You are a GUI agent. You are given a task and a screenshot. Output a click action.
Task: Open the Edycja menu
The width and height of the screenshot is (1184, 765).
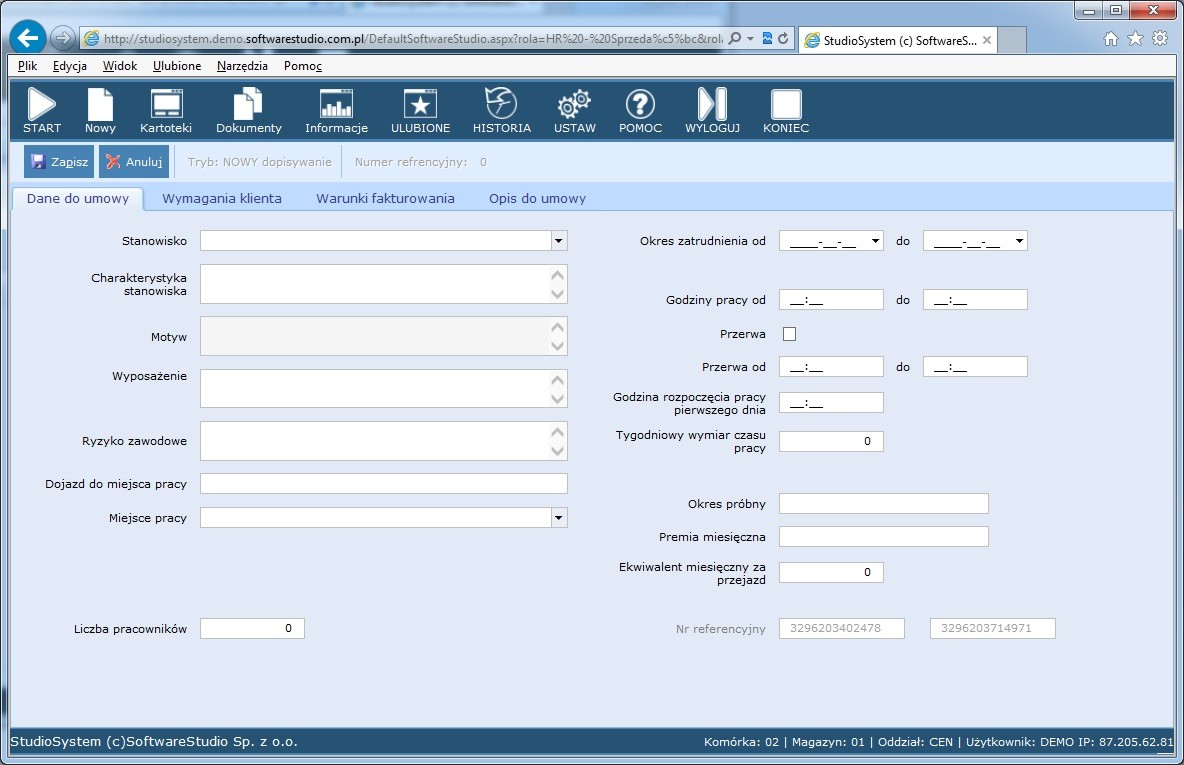coord(69,66)
